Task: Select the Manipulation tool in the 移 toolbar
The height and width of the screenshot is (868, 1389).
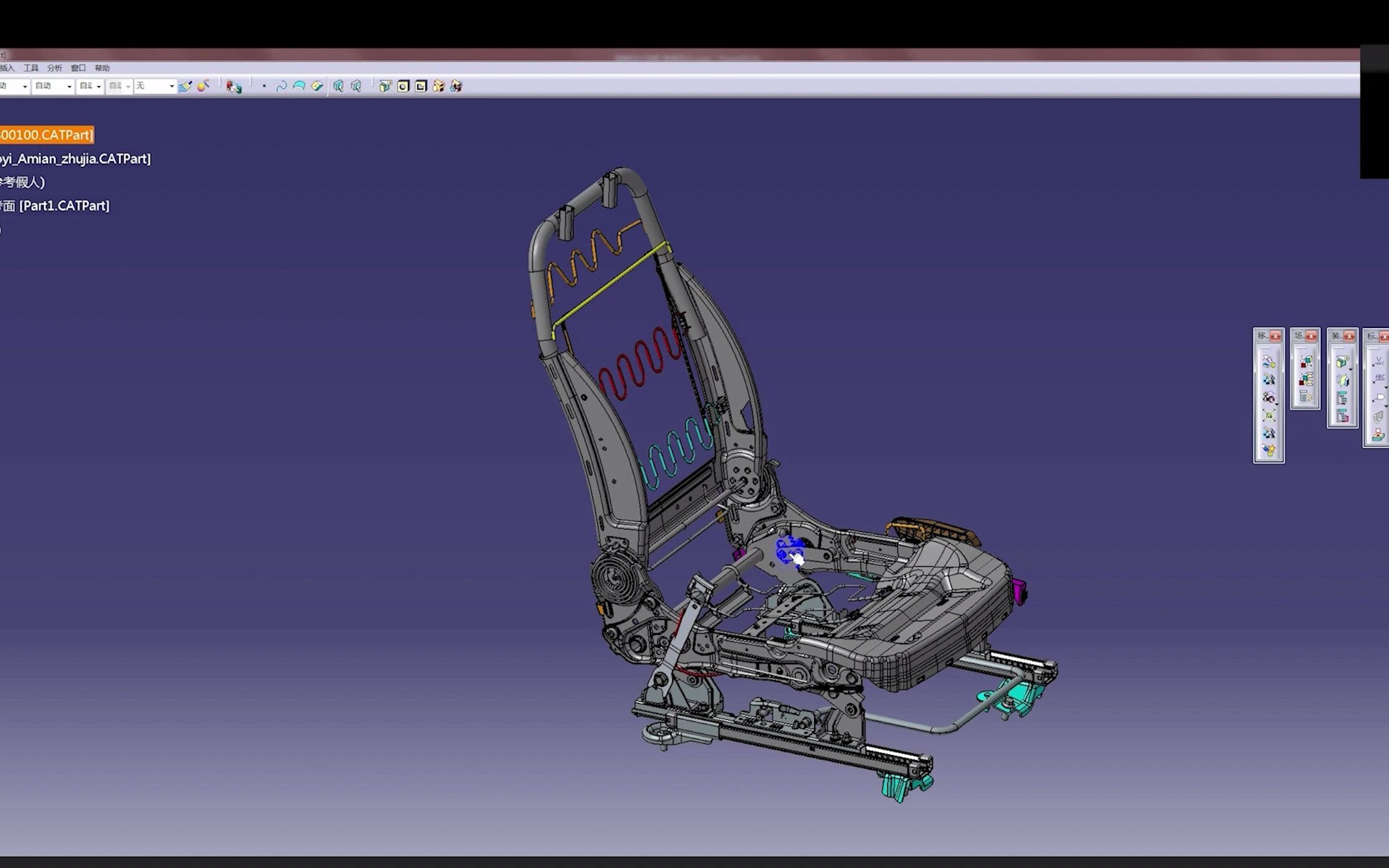Action: tap(1268, 362)
